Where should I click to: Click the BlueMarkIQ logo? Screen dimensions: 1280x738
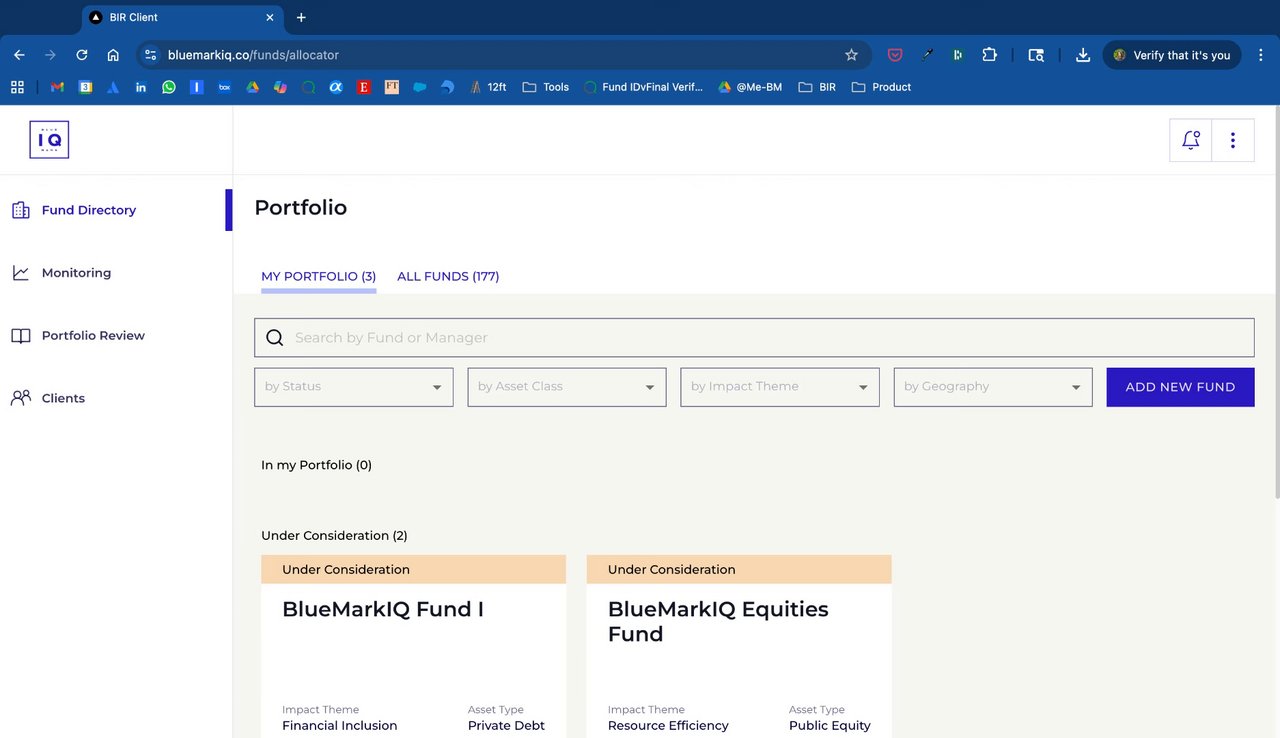(x=49, y=140)
